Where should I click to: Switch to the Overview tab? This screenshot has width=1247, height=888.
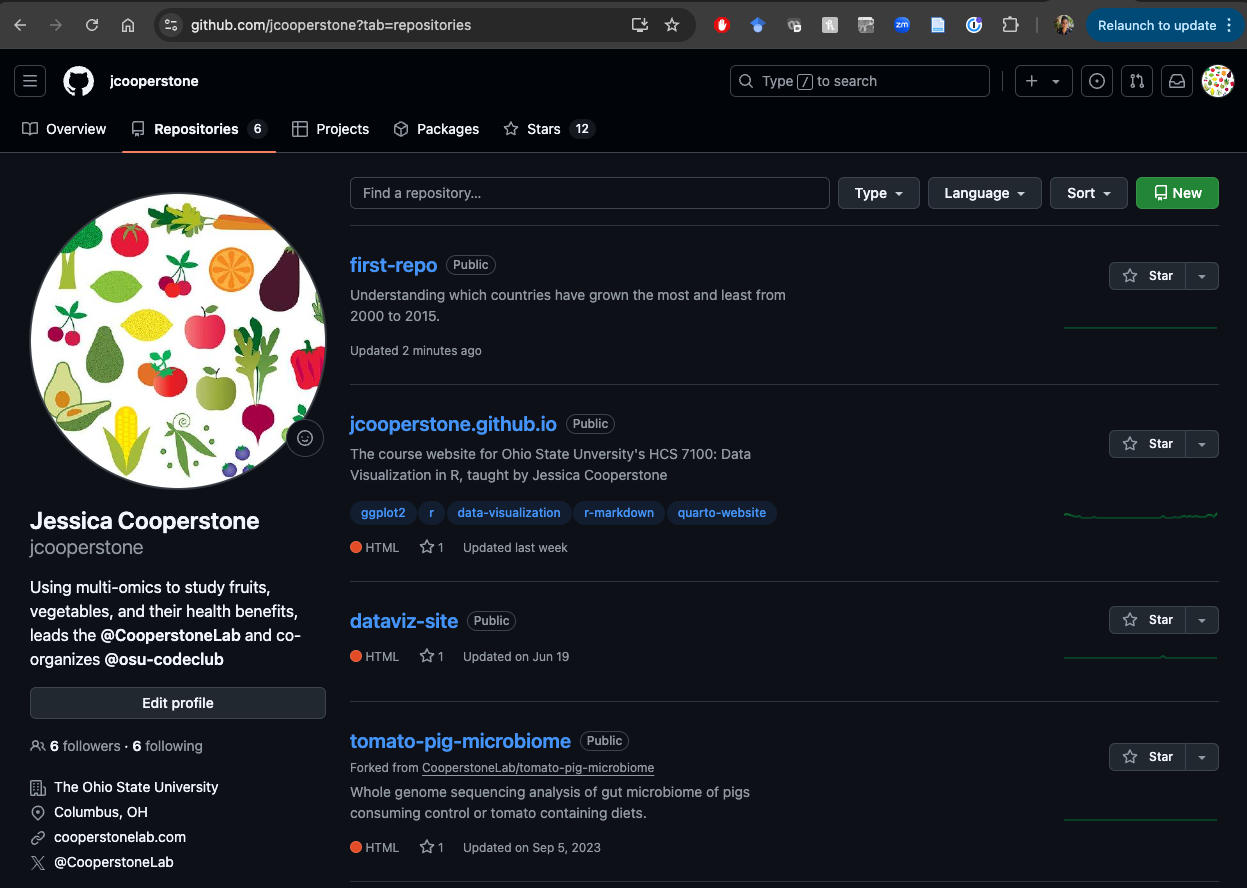pyautogui.click(x=64, y=129)
